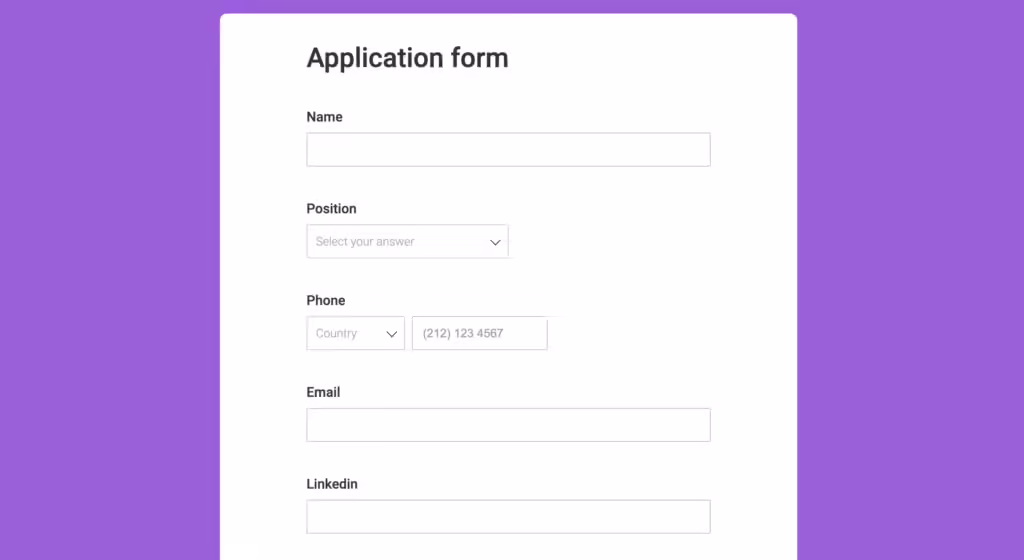This screenshot has height=560, width=1024.
Task: Click the purple background right of the form
Action: [x=910, y=280]
